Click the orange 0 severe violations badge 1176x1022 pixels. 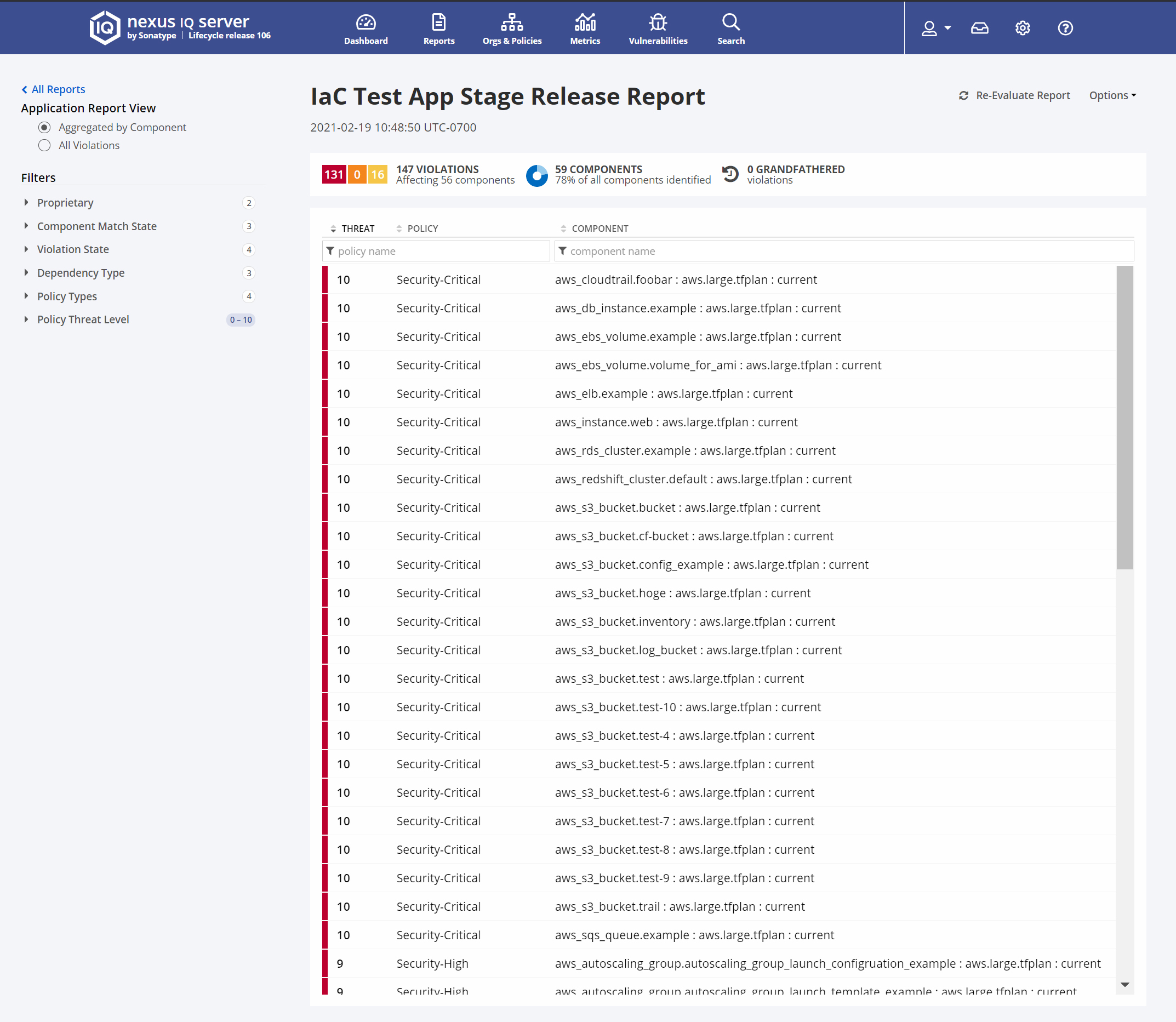[x=357, y=174]
